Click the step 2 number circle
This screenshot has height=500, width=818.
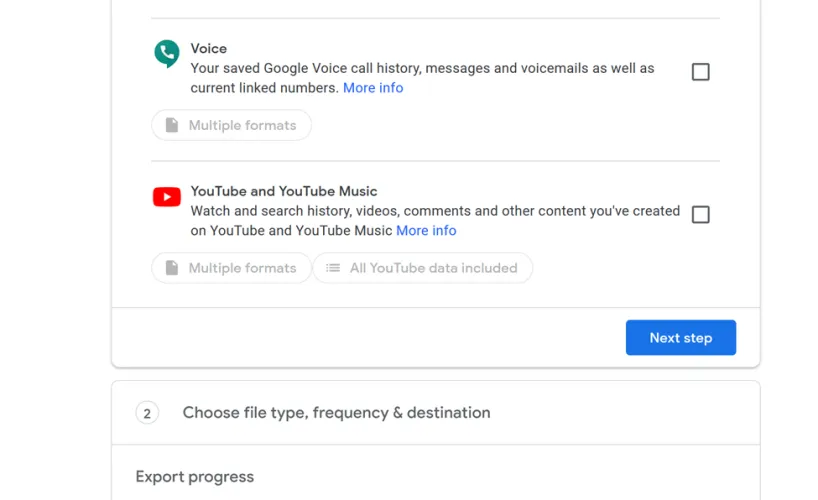pyautogui.click(x=147, y=413)
